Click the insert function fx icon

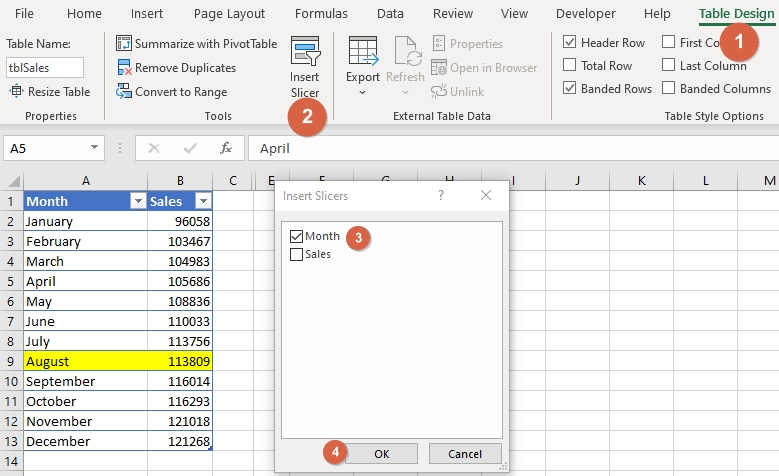point(226,148)
